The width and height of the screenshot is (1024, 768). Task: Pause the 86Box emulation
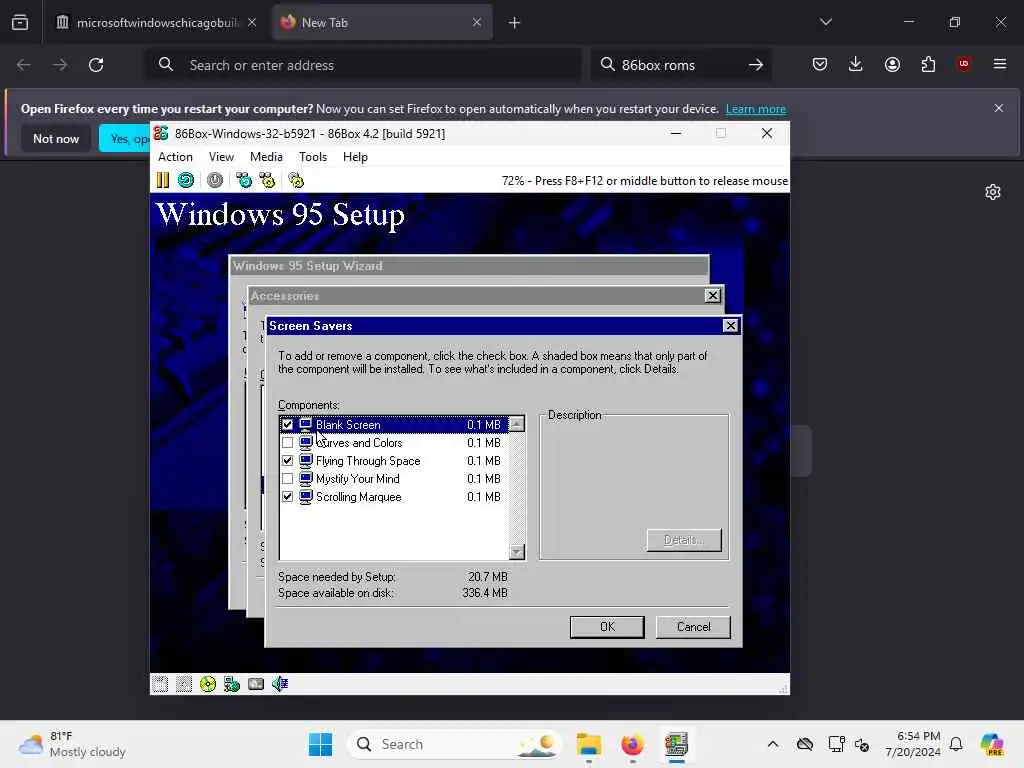point(163,180)
